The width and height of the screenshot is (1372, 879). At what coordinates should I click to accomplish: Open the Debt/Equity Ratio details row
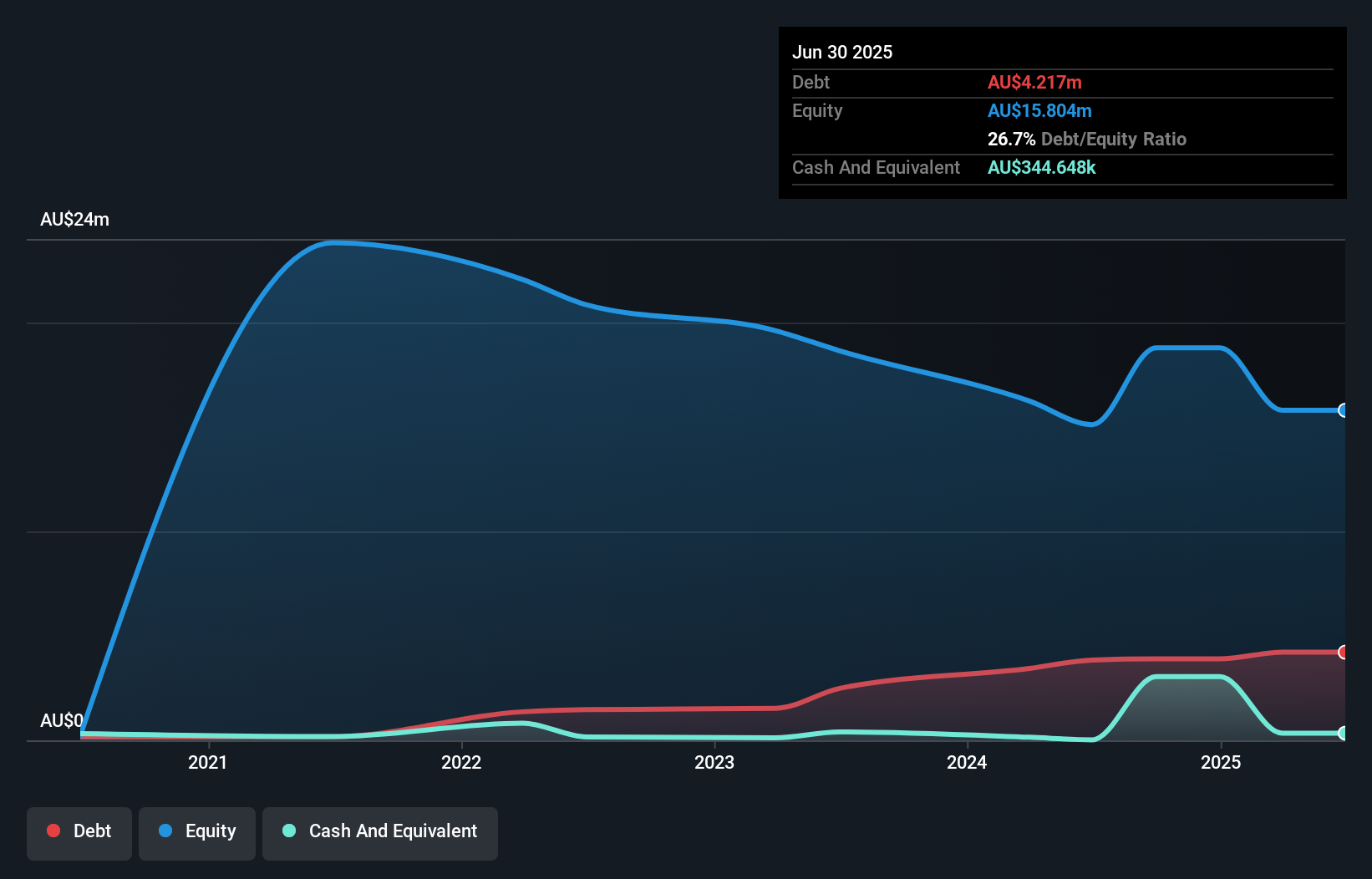[1086, 139]
